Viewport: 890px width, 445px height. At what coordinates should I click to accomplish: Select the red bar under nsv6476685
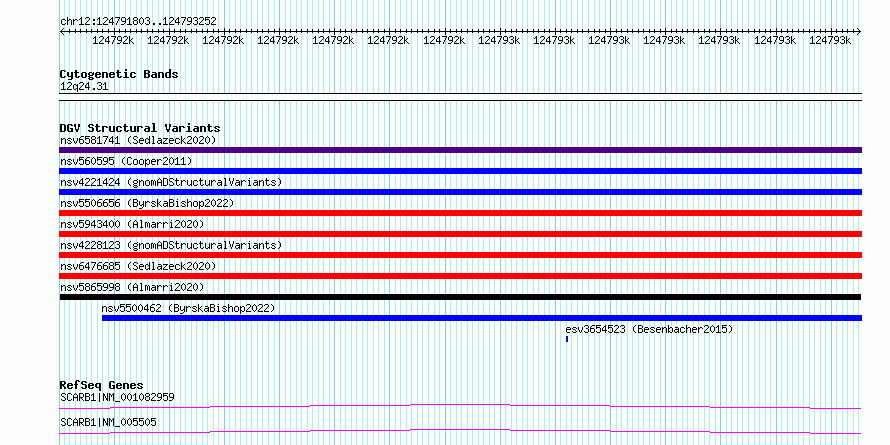pos(460,276)
